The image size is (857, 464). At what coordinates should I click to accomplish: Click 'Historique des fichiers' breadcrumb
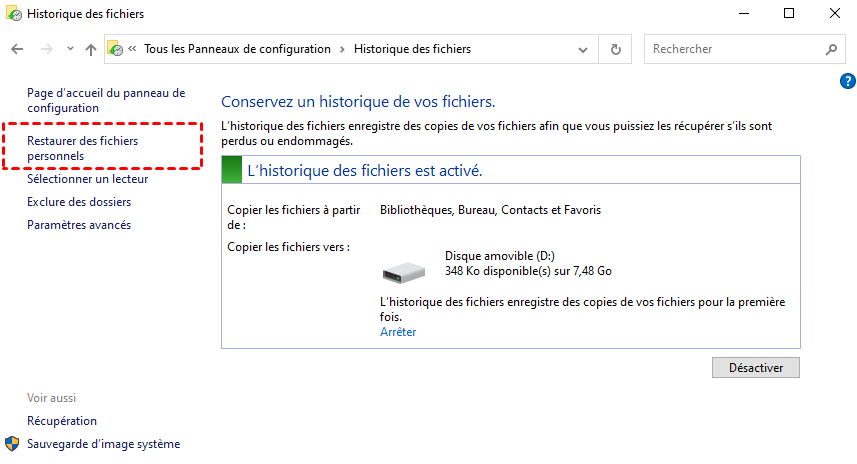412,49
